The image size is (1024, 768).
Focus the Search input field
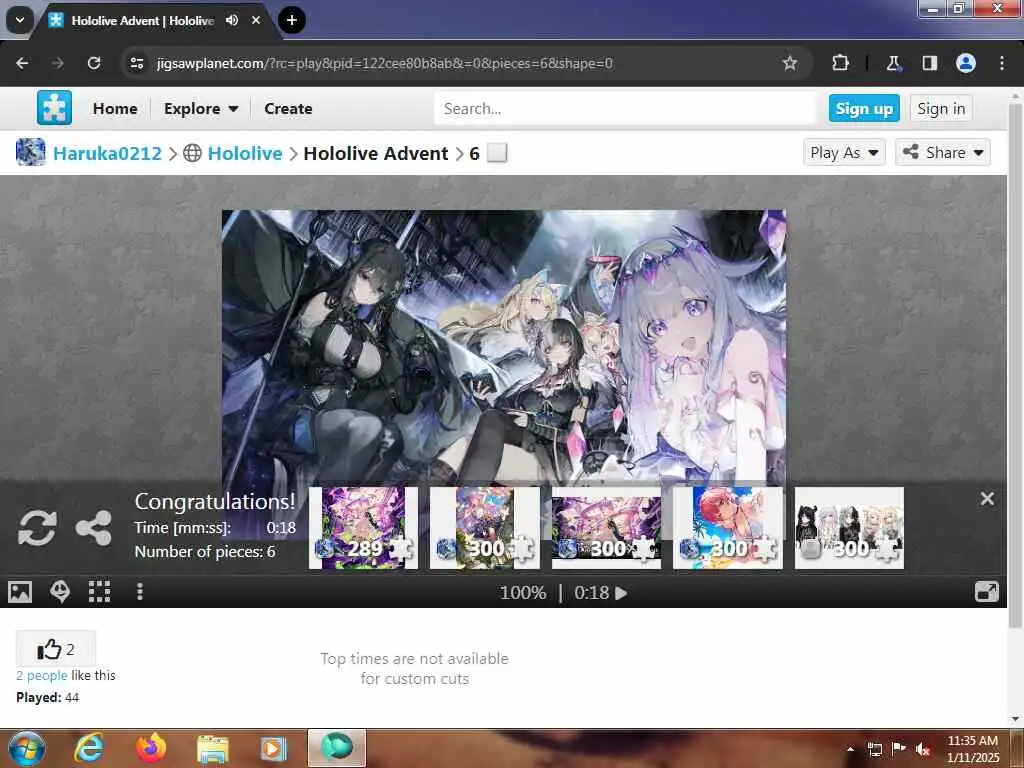pos(625,108)
